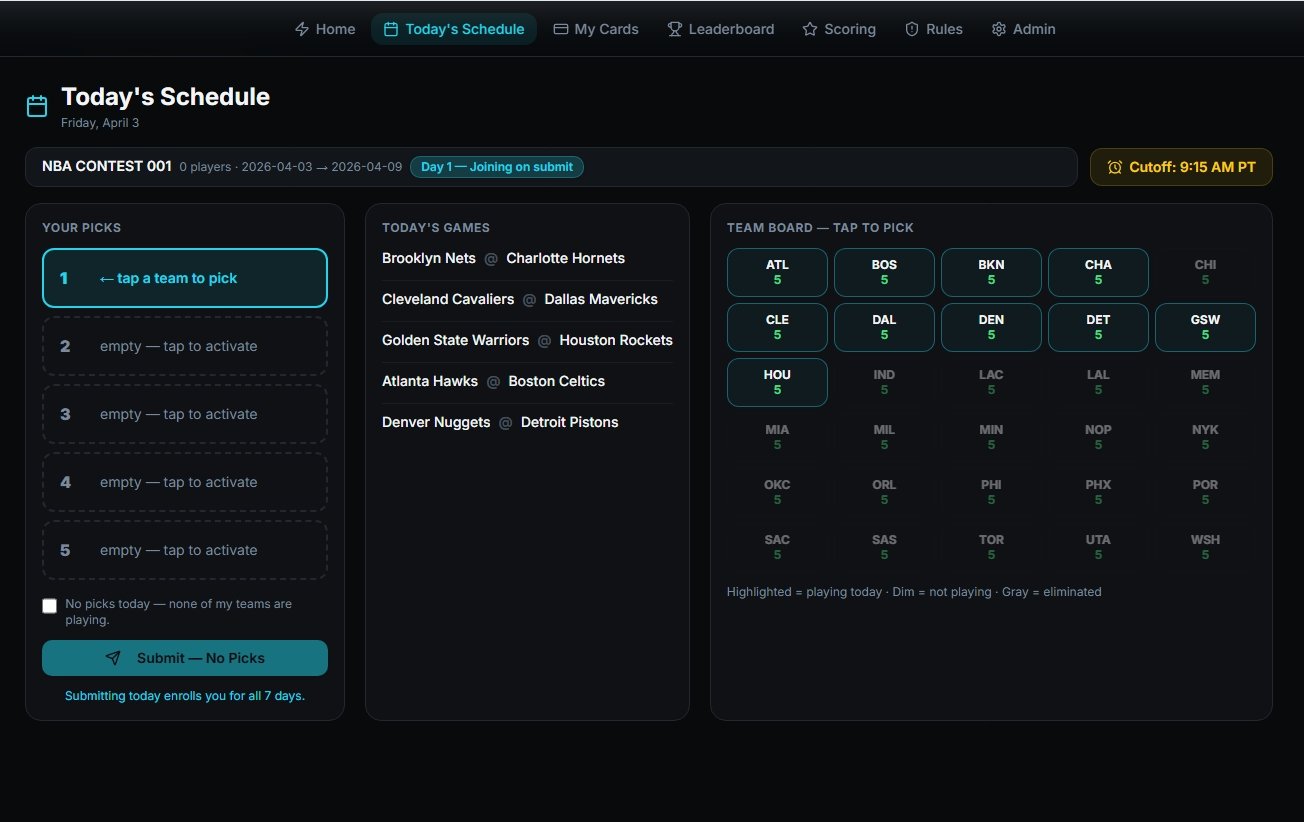The image size is (1304, 822).
Task: Click the shield icon beside Rules
Action: tap(912, 29)
